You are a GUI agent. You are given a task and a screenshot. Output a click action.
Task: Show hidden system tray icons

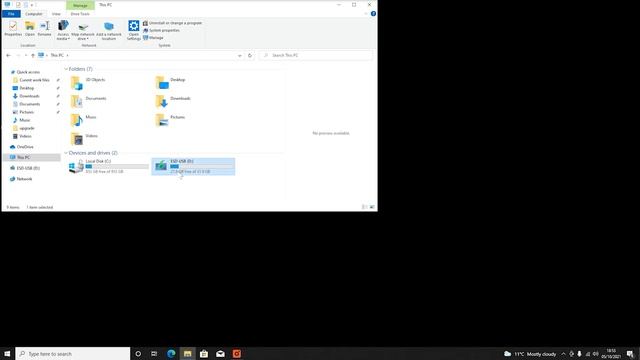click(x=563, y=354)
